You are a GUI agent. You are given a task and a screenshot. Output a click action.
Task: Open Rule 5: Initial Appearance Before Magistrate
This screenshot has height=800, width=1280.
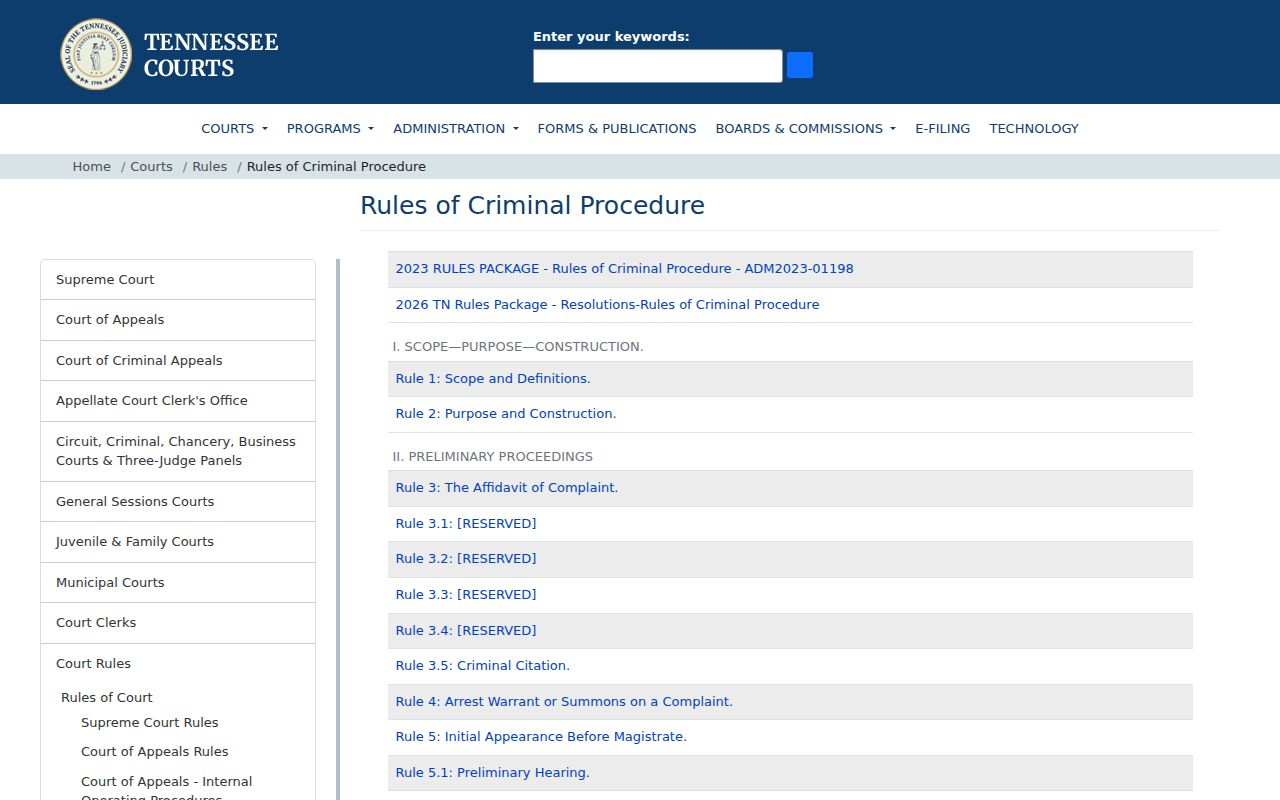(x=541, y=737)
